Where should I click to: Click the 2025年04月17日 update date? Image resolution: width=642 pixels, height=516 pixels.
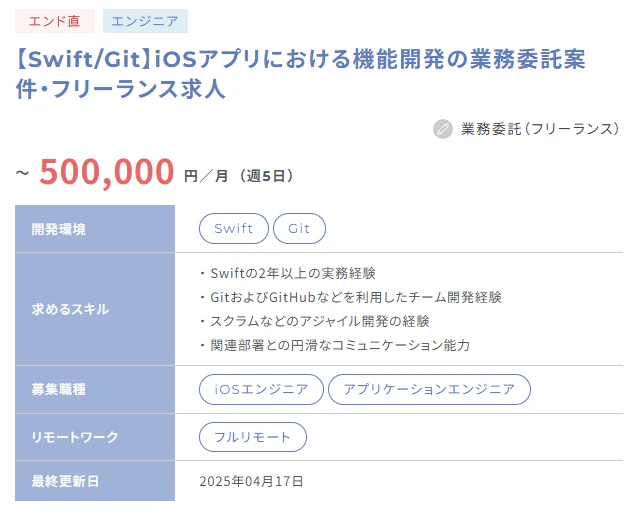tap(251, 481)
